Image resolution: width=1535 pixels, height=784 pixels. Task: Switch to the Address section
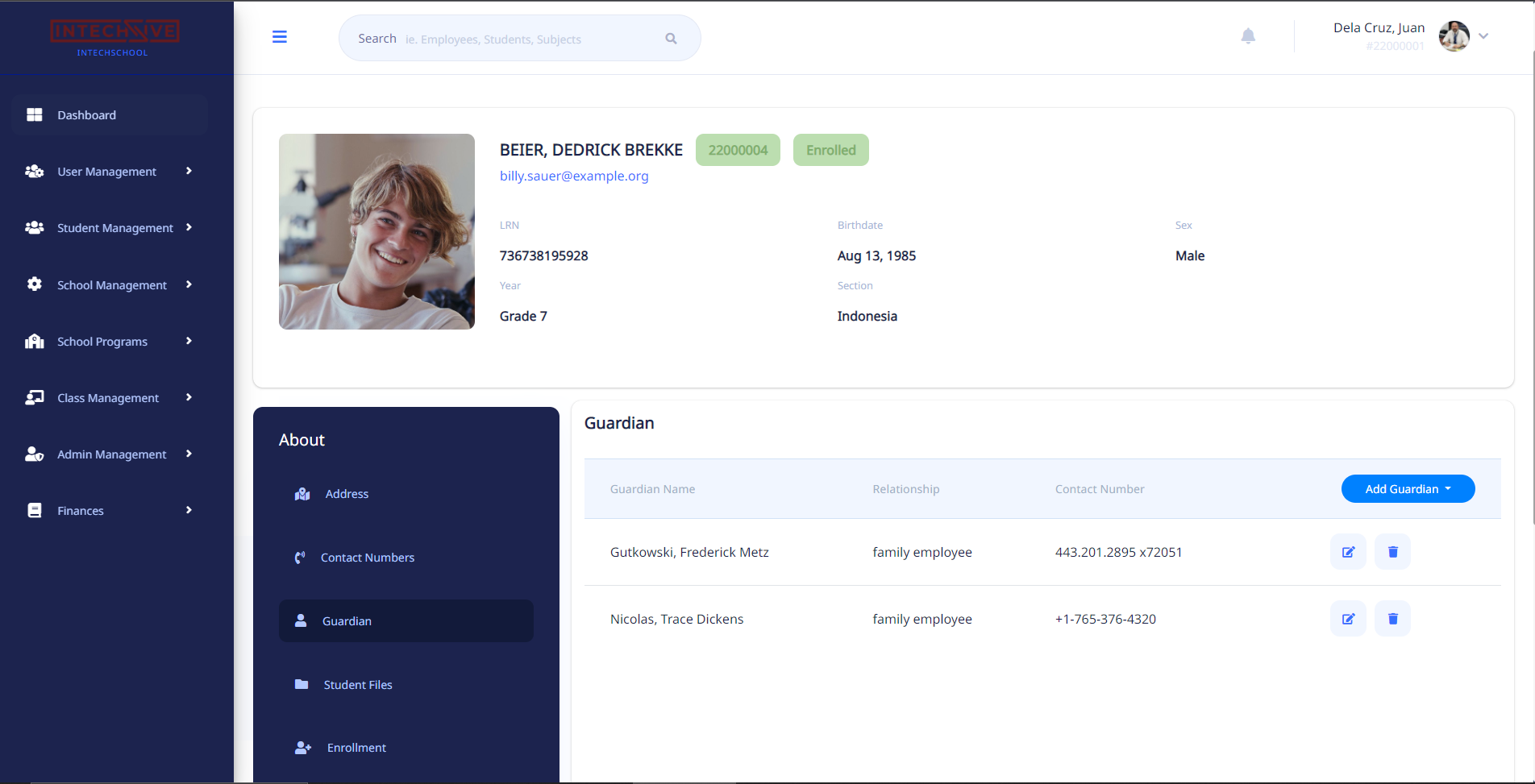pyautogui.click(x=347, y=494)
